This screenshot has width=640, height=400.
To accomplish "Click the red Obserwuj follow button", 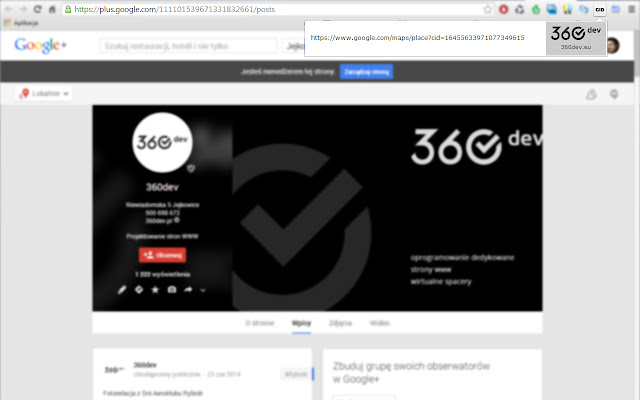I will [x=162, y=255].
